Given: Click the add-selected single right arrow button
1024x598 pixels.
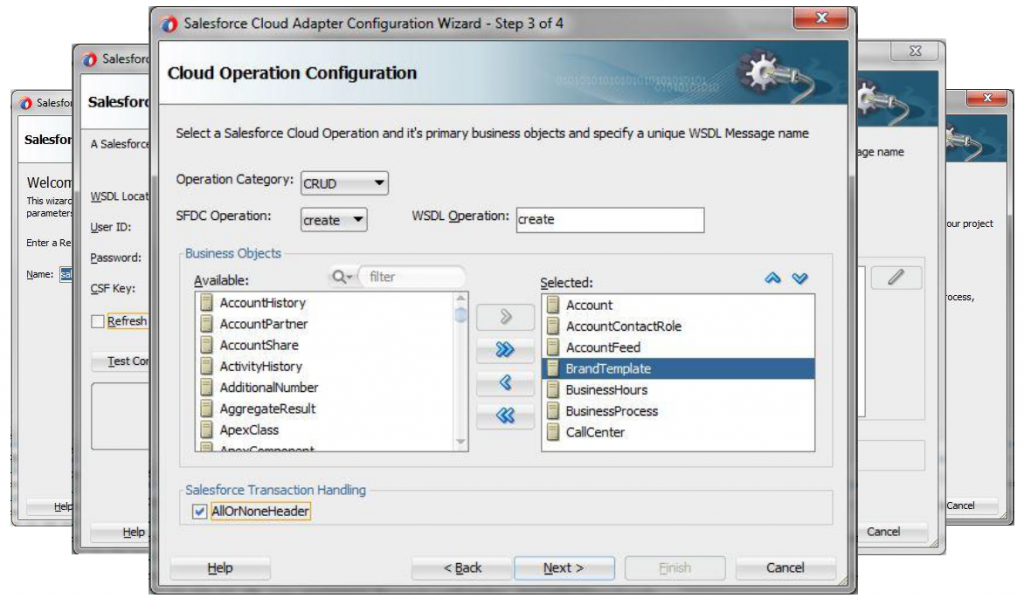Looking at the screenshot, I should click(505, 318).
